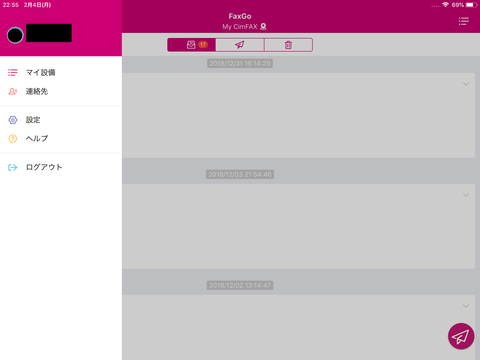
Task: Click the ヘルプ question mark icon
Action: tap(13, 138)
